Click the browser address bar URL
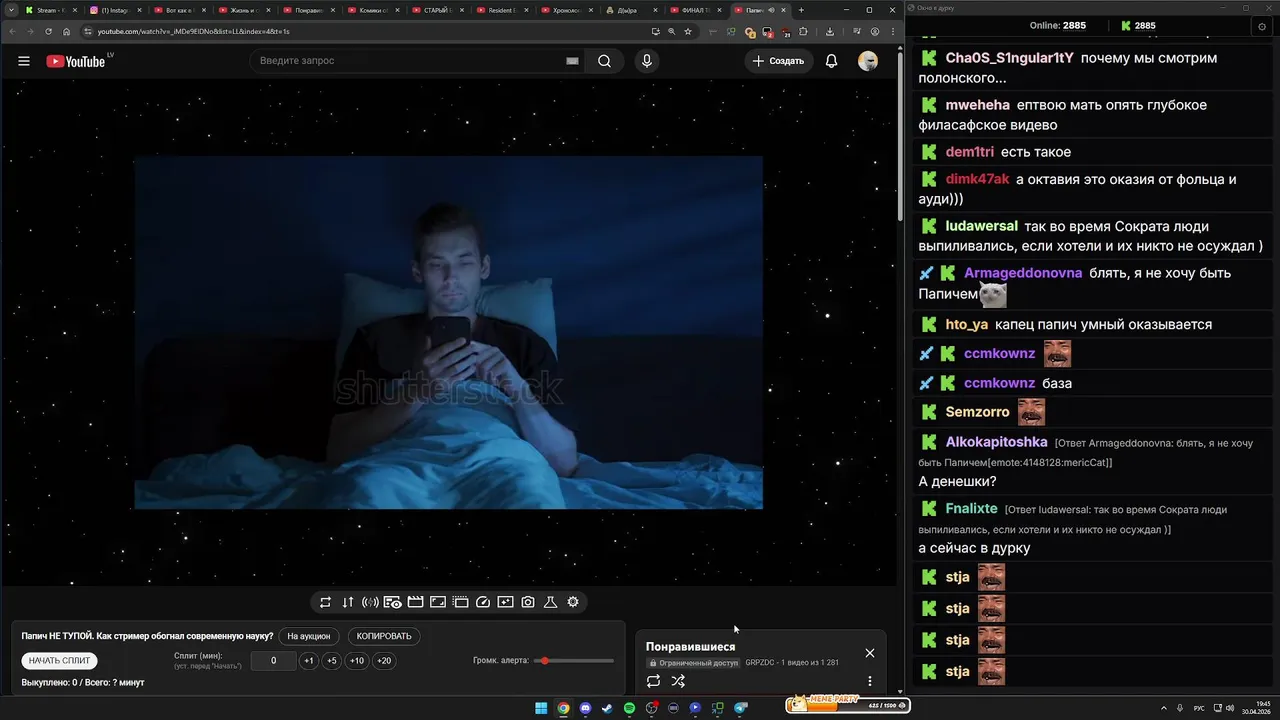This screenshot has width=1280, height=720. (x=193, y=31)
